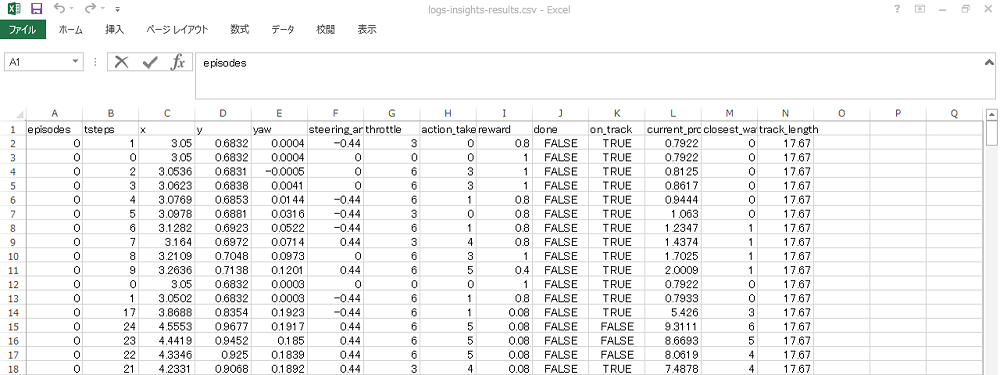Click the 'on_track' header cell
The image size is (1000, 375).
(x=616, y=129)
